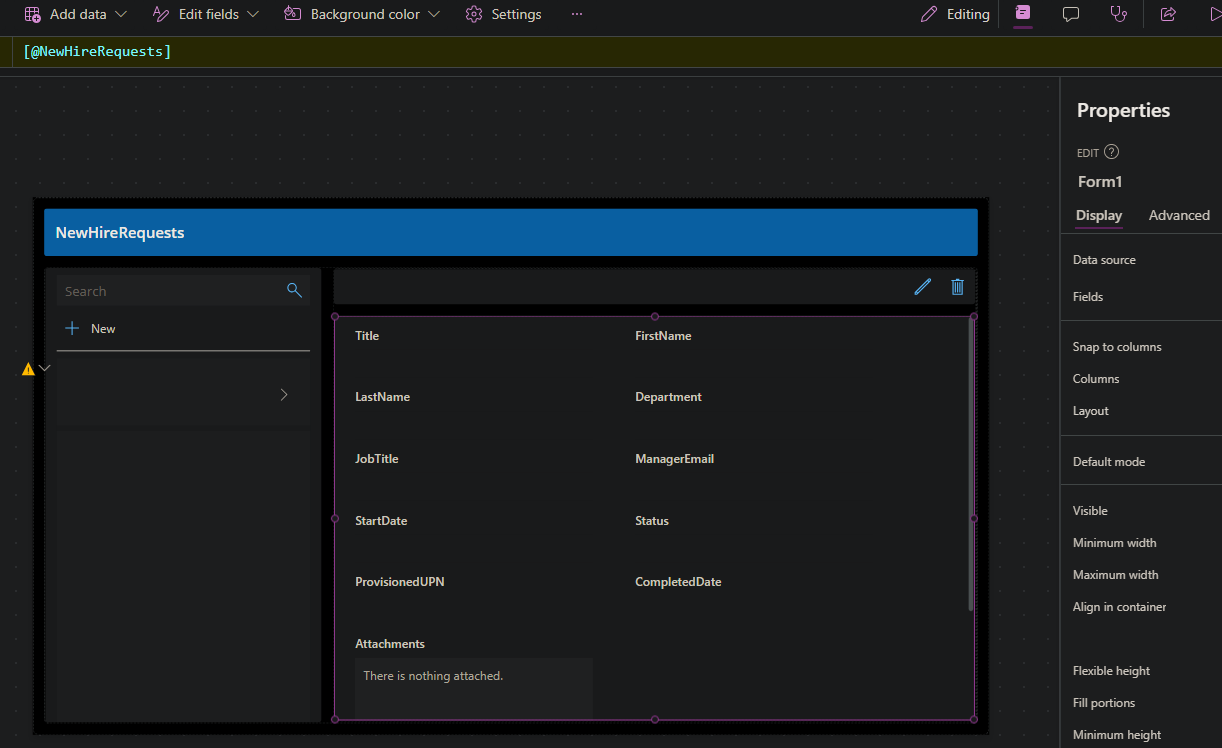Image resolution: width=1222 pixels, height=748 pixels.
Task: Toggle the highlighted Copilot panel icon
Action: point(1022,14)
